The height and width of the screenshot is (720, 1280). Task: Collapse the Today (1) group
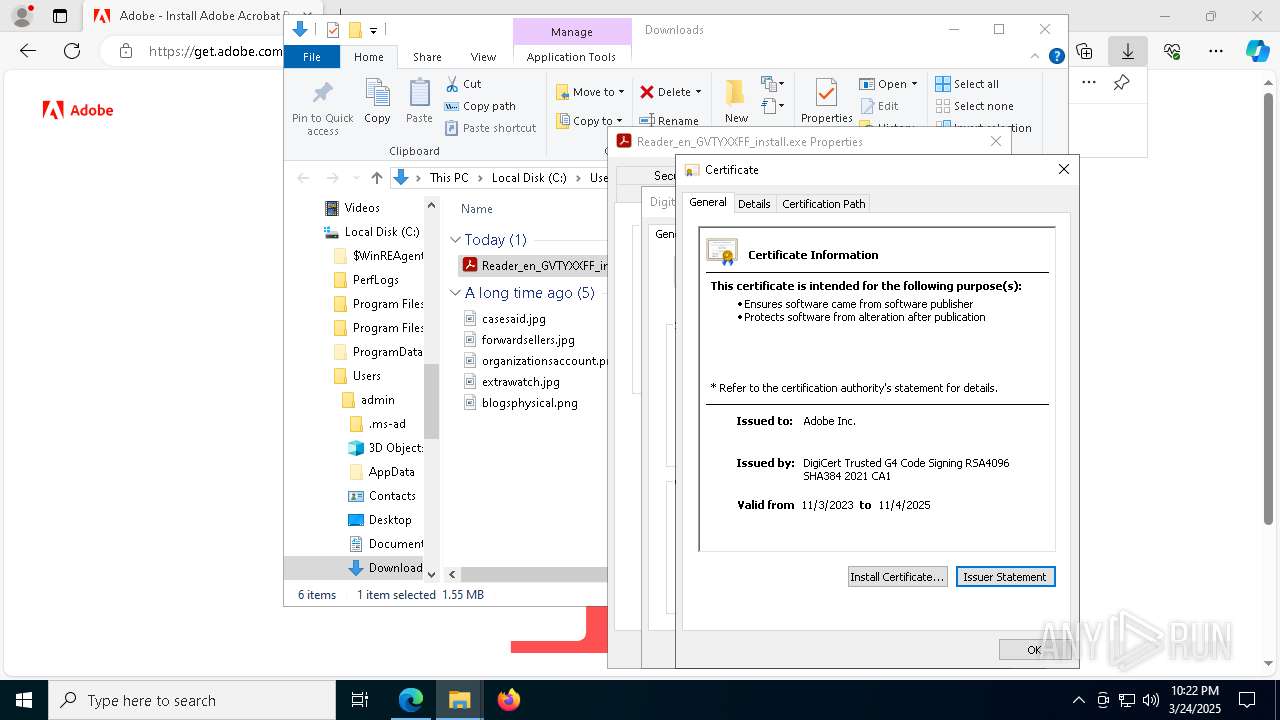455,240
